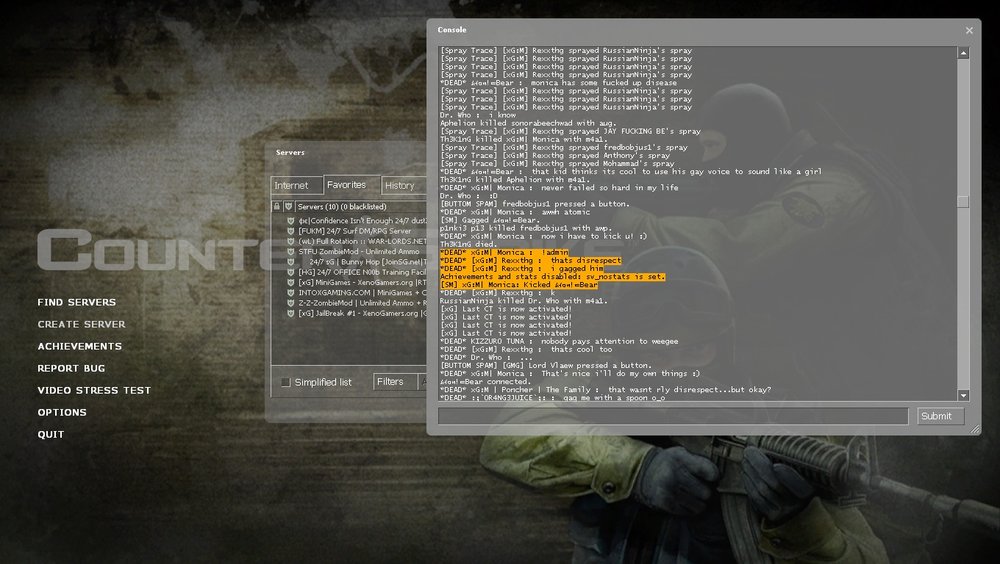Click the Console window title text
1000x564 pixels.
tap(452, 30)
